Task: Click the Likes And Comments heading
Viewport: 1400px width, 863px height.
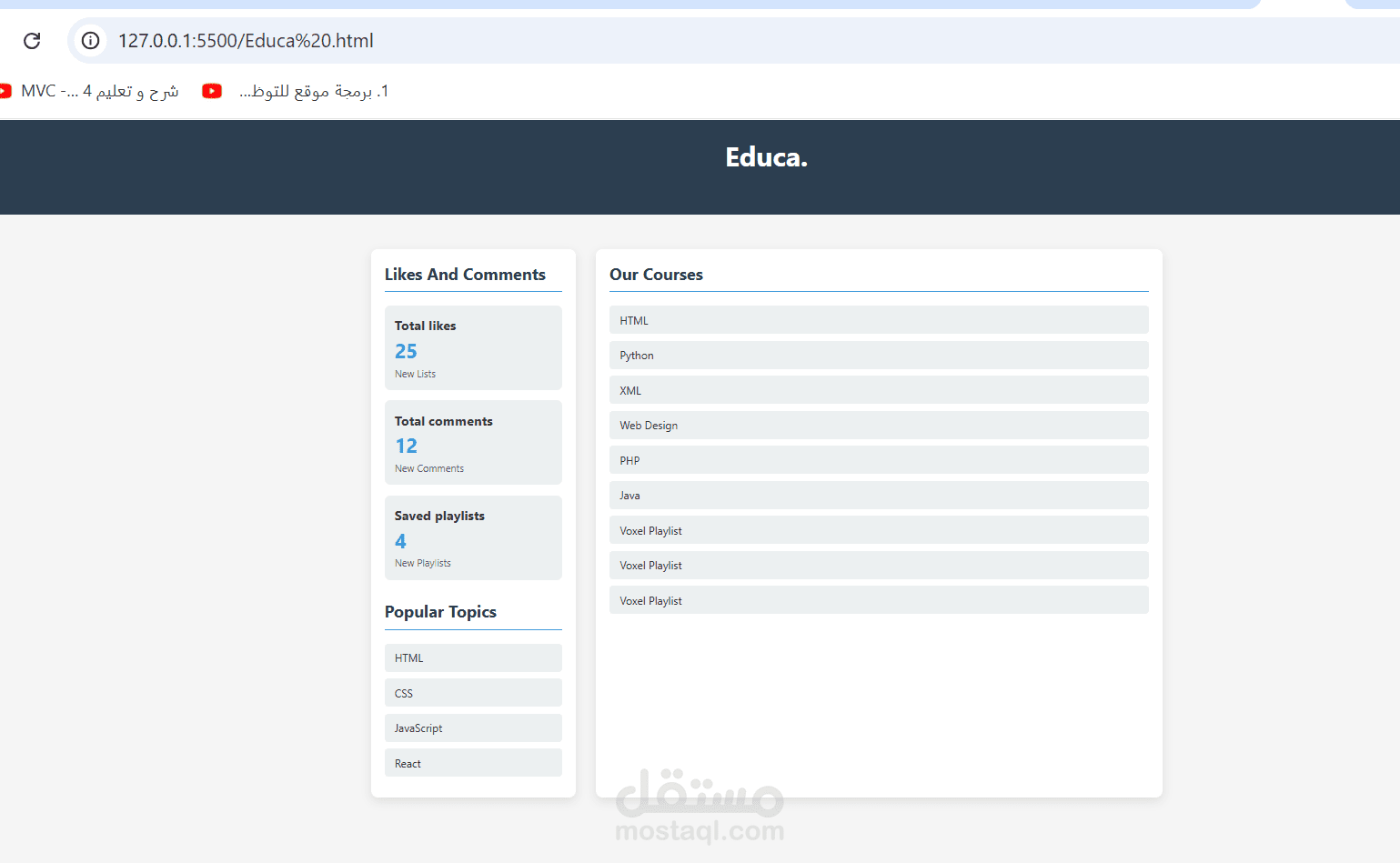Action: tap(465, 275)
